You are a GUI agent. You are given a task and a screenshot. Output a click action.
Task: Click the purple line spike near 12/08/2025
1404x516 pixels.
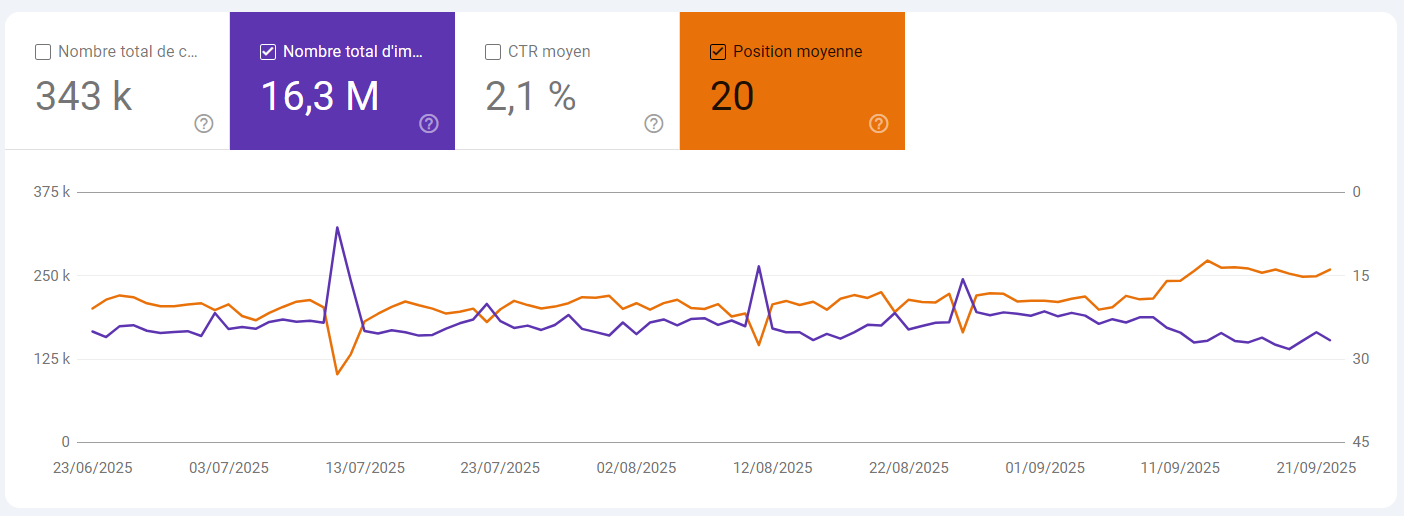(759, 266)
